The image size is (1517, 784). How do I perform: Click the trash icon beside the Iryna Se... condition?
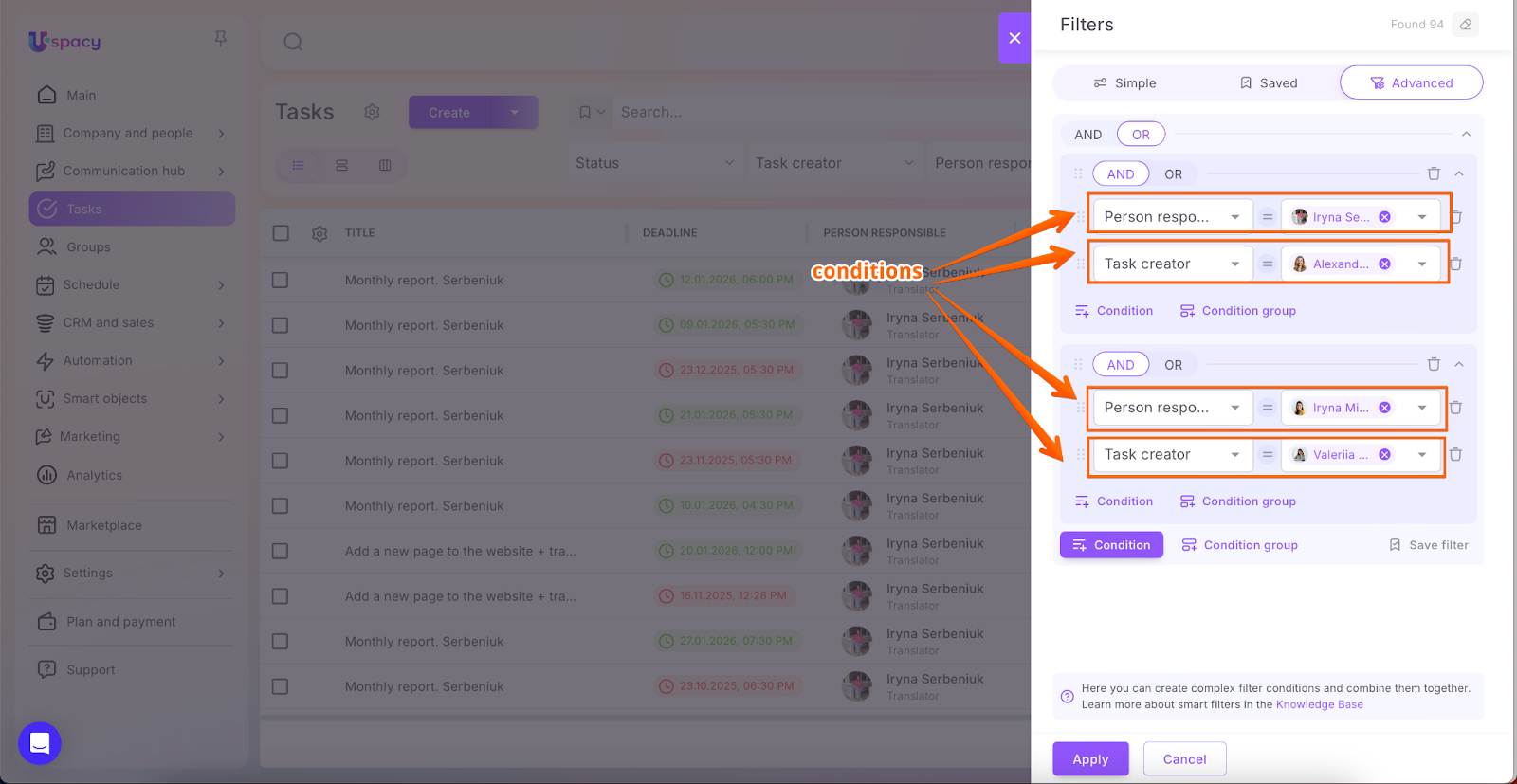(x=1455, y=217)
